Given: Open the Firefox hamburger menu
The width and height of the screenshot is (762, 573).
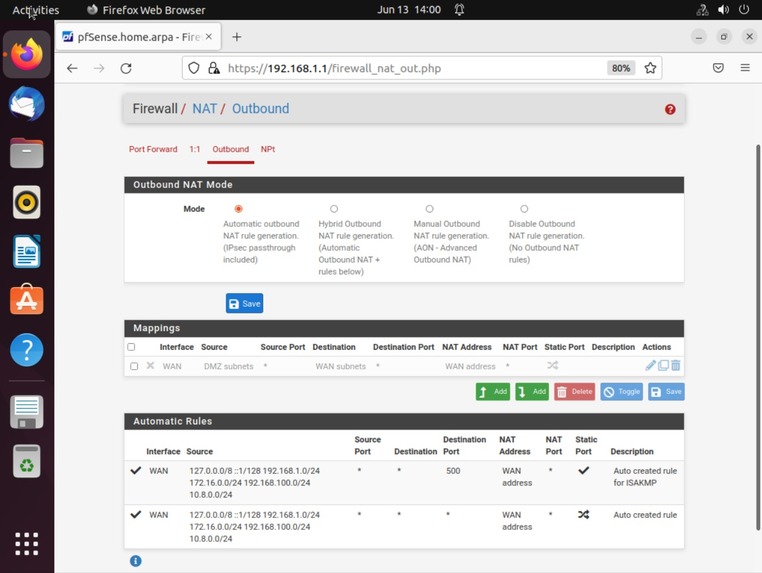Looking at the screenshot, I should click(745, 68).
